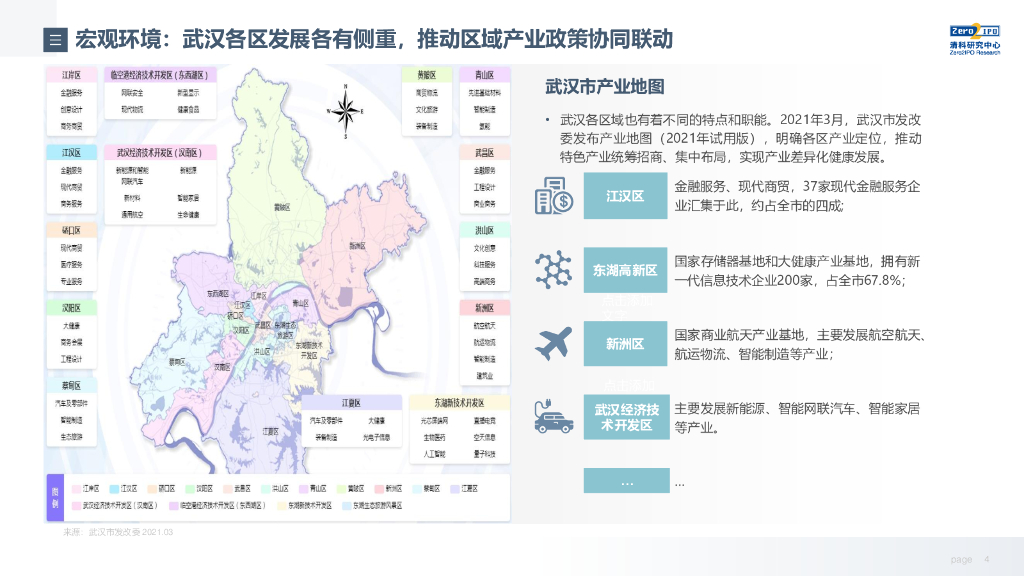1024x576 pixels.
Task: Click 文化创意 in the 洪山区 card
Action: [485, 248]
